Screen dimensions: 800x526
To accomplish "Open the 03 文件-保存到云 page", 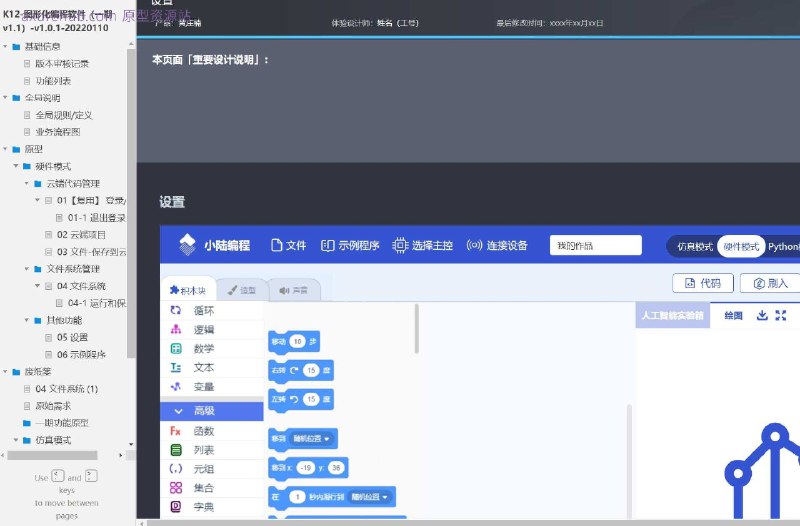I will pyautogui.click(x=91, y=252).
